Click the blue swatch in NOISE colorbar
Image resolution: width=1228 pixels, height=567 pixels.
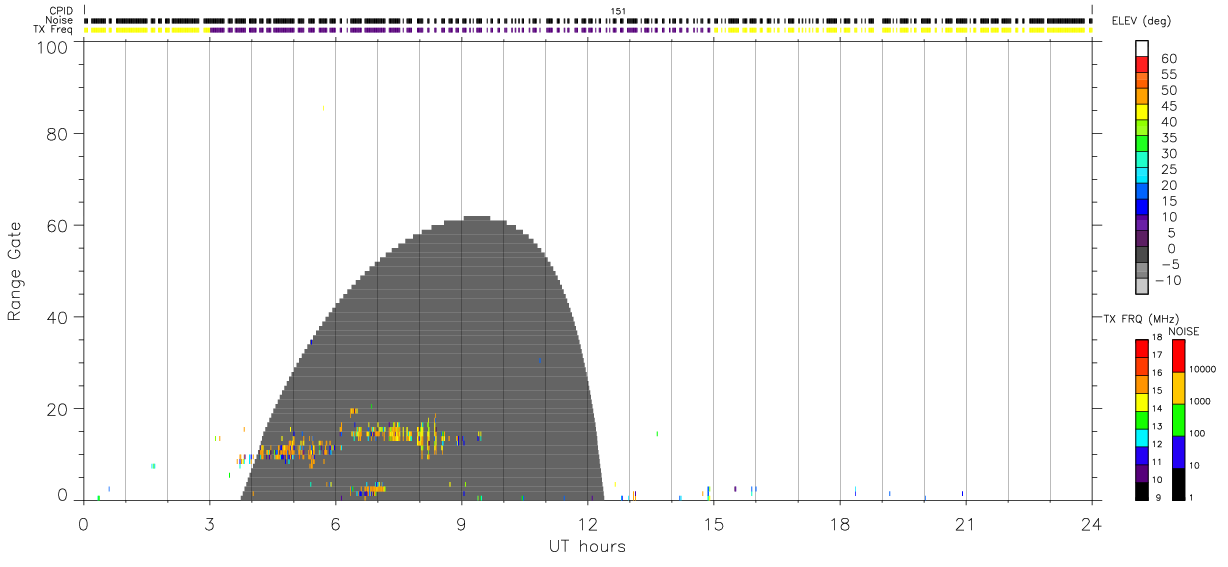pyautogui.click(x=1178, y=452)
